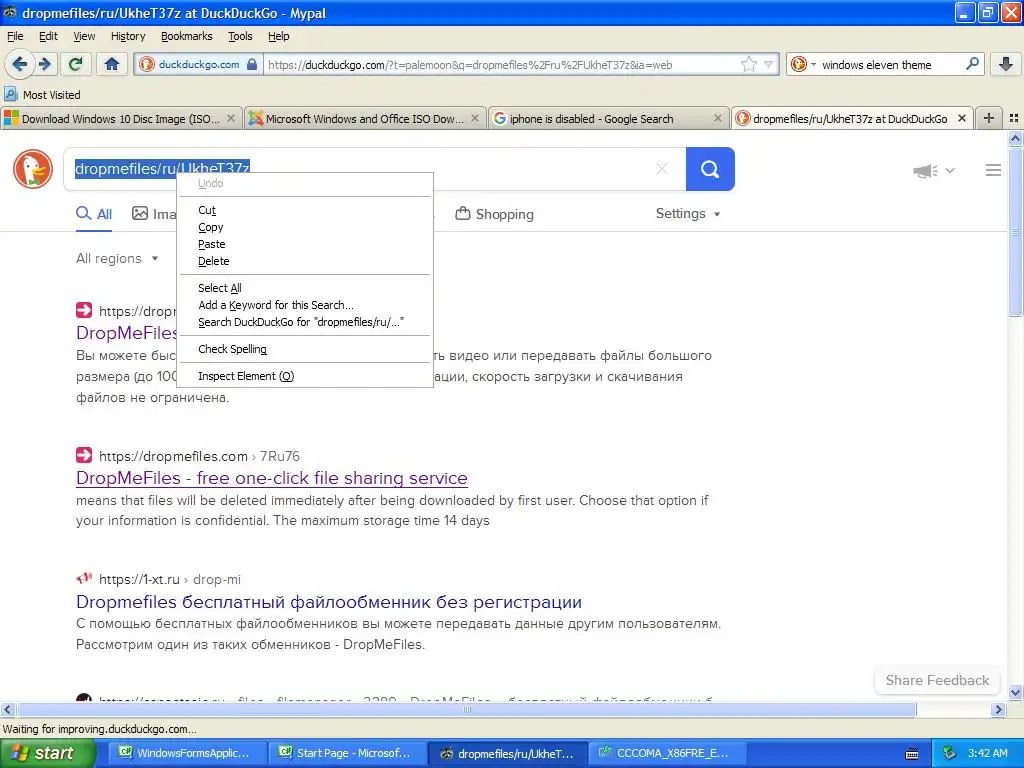
Task: Click the favicon of the 7Ru76 result
Action: 84,455
